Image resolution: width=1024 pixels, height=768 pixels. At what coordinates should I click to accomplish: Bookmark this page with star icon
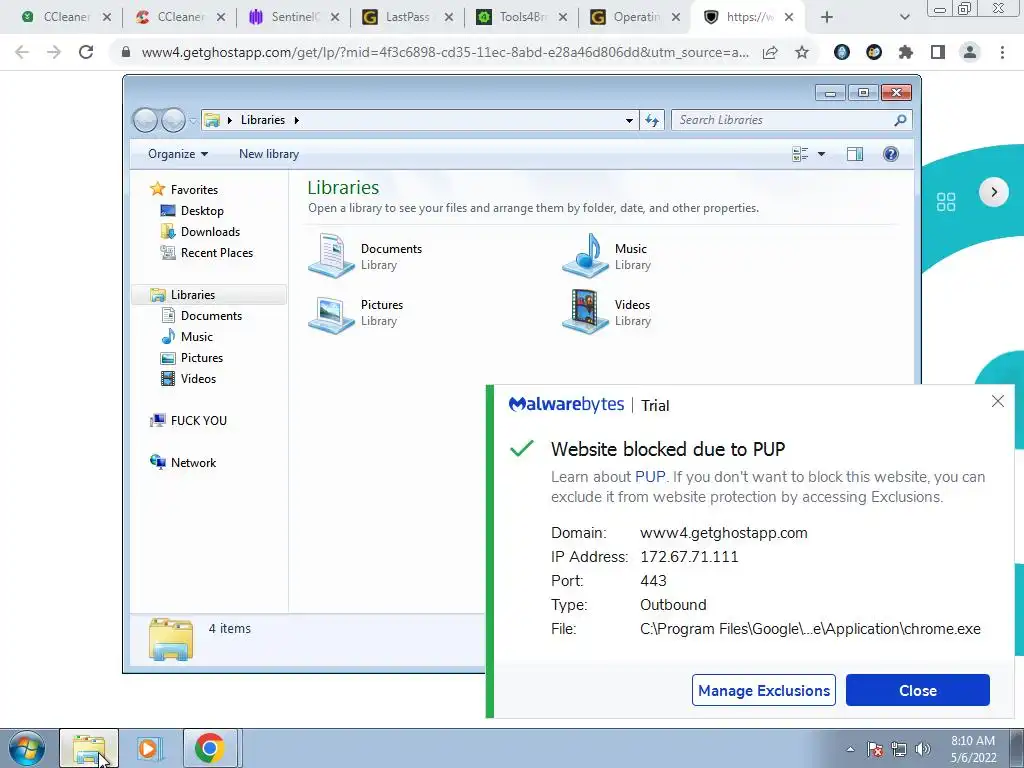[x=802, y=52]
